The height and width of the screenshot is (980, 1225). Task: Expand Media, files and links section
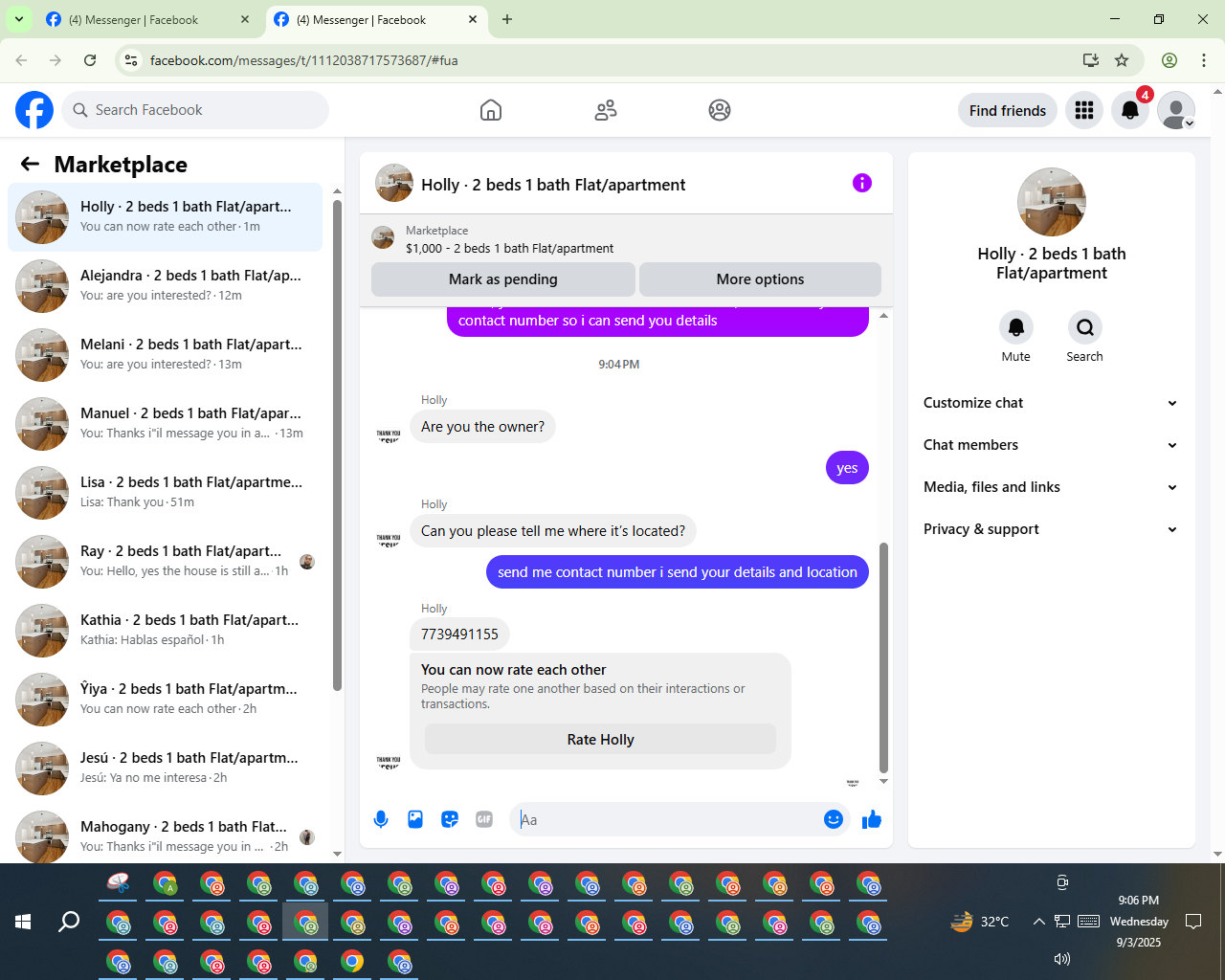(x=1051, y=487)
